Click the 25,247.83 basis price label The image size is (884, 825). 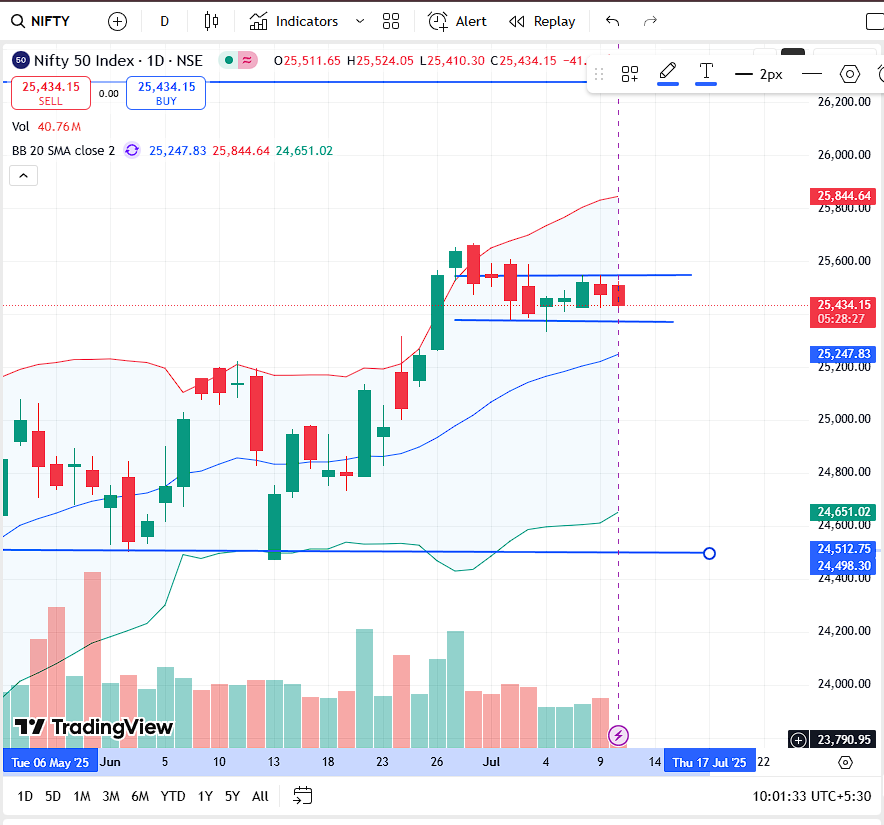tap(843, 354)
